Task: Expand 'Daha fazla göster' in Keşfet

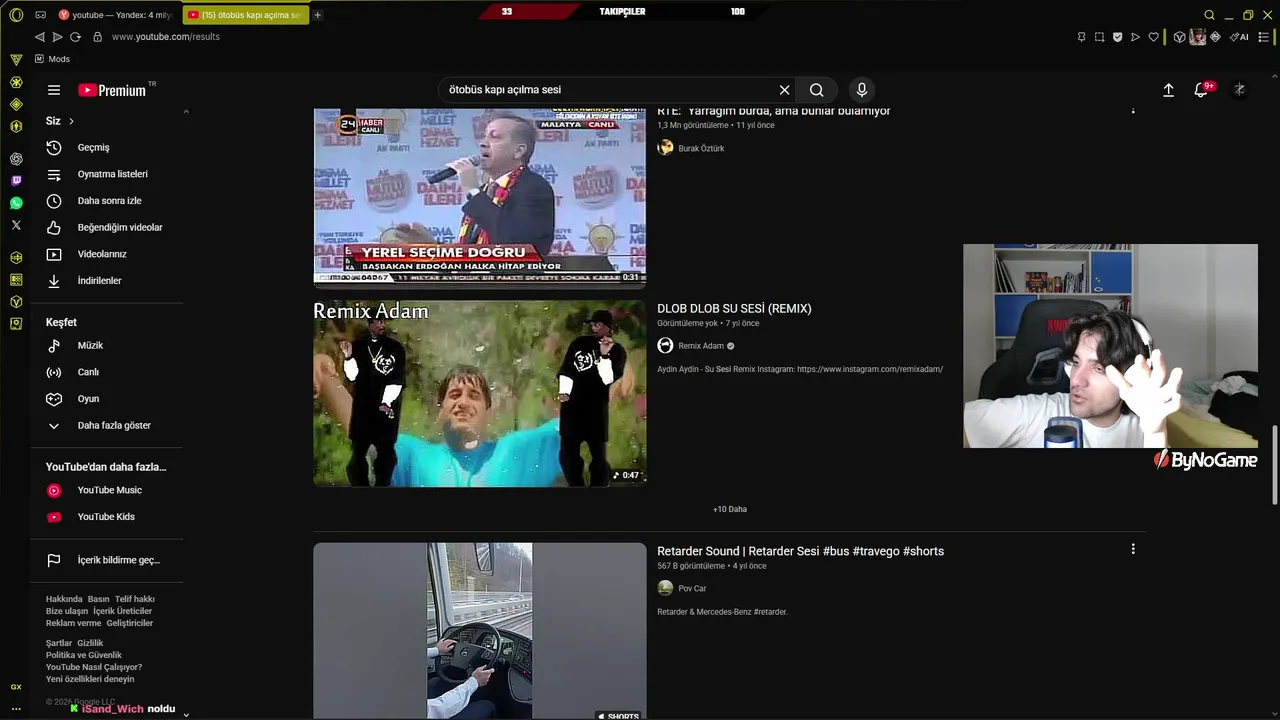Action: click(107, 425)
